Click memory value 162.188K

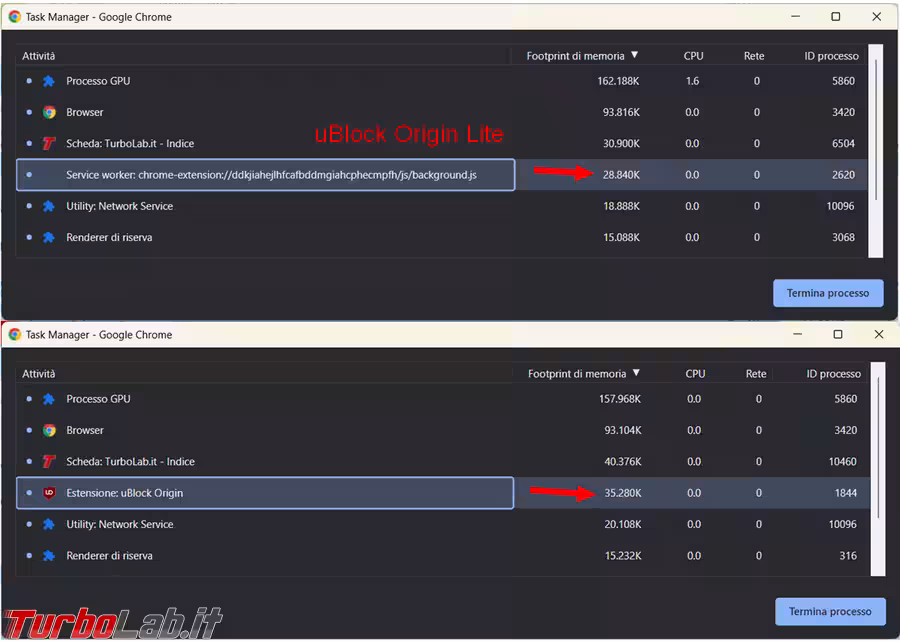pyautogui.click(x=618, y=81)
